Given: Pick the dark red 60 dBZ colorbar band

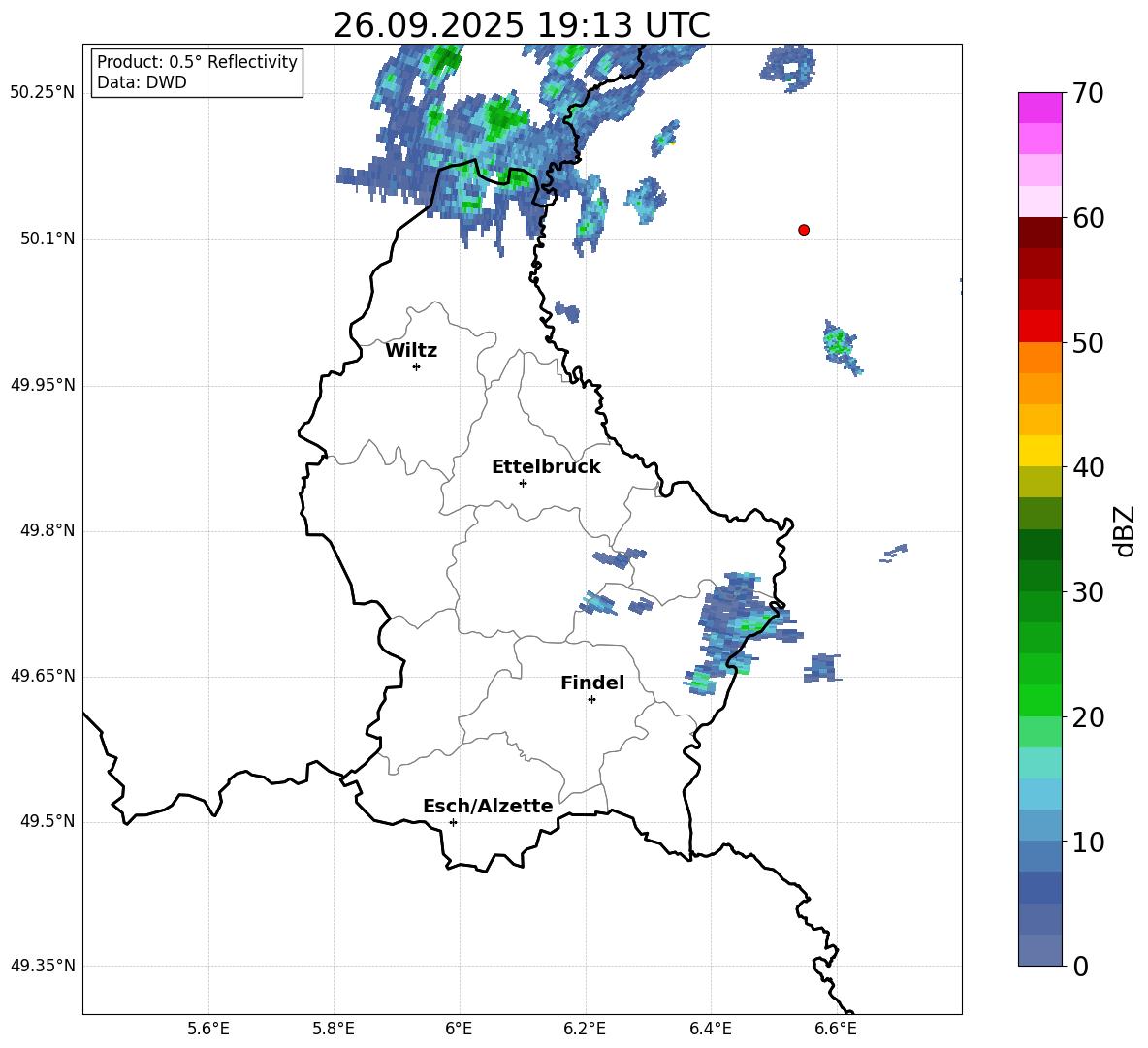Looking at the screenshot, I should coord(1040,233).
